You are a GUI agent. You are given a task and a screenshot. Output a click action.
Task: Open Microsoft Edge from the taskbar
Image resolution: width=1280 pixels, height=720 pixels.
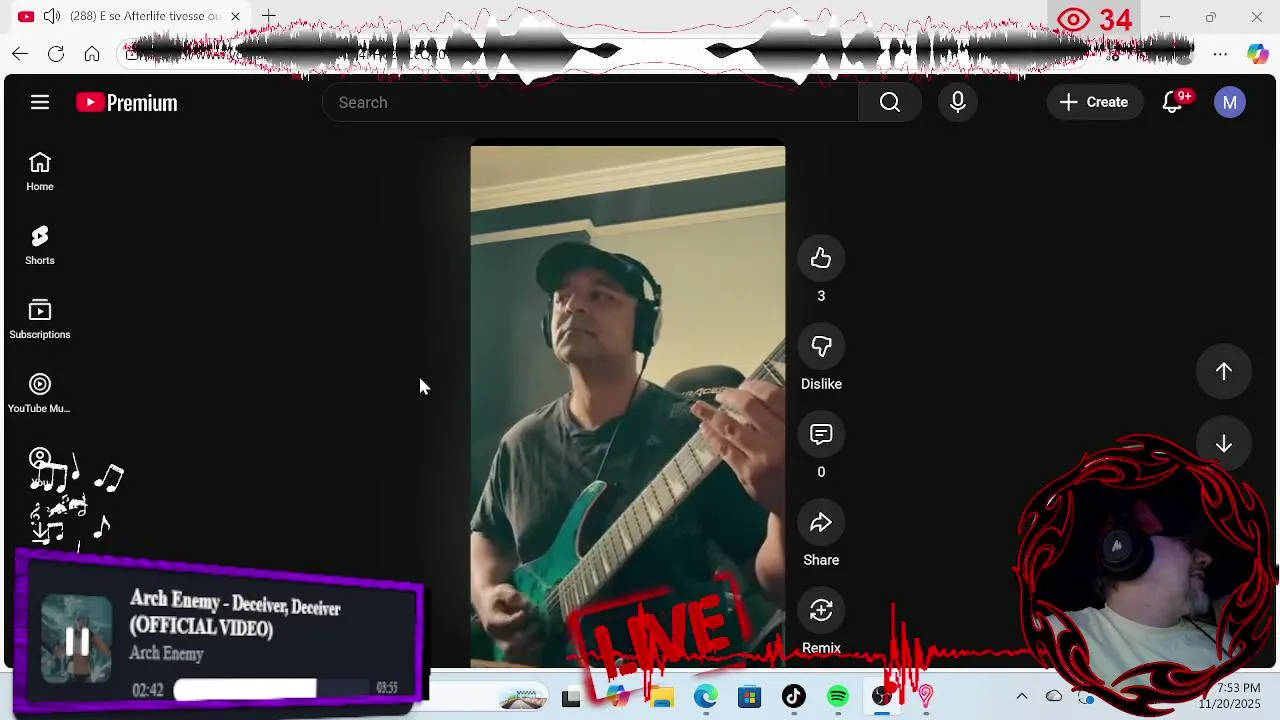point(706,697)
